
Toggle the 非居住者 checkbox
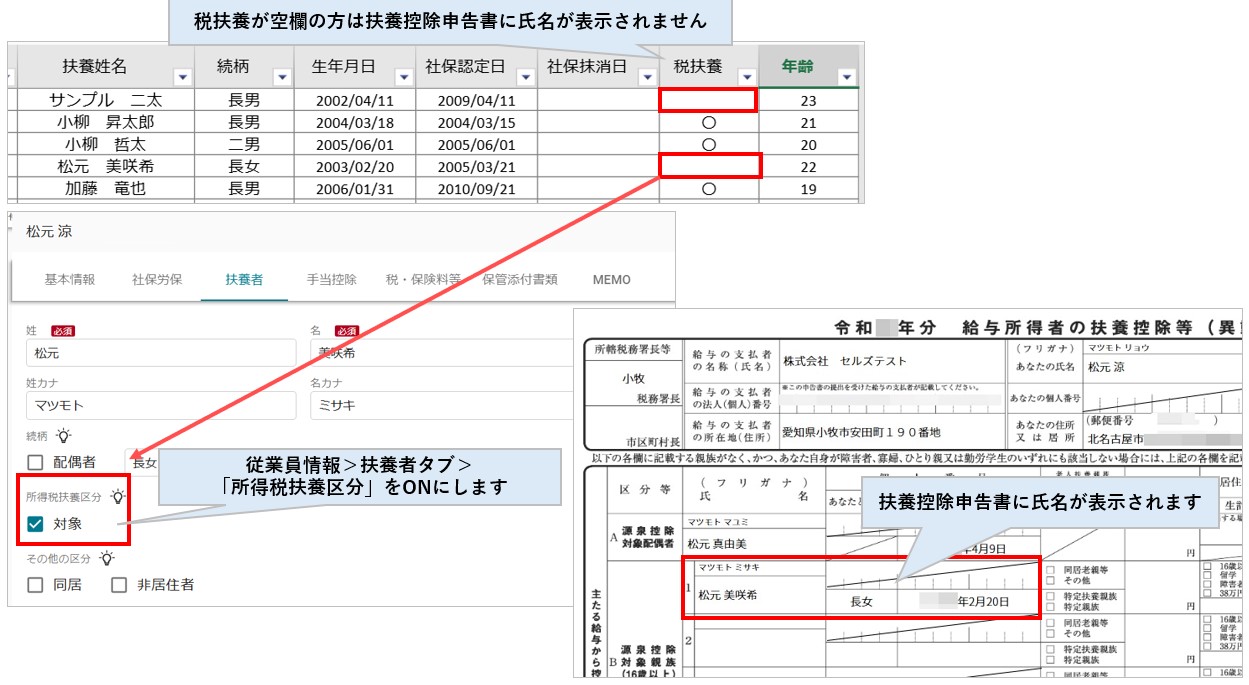point(118,585)
